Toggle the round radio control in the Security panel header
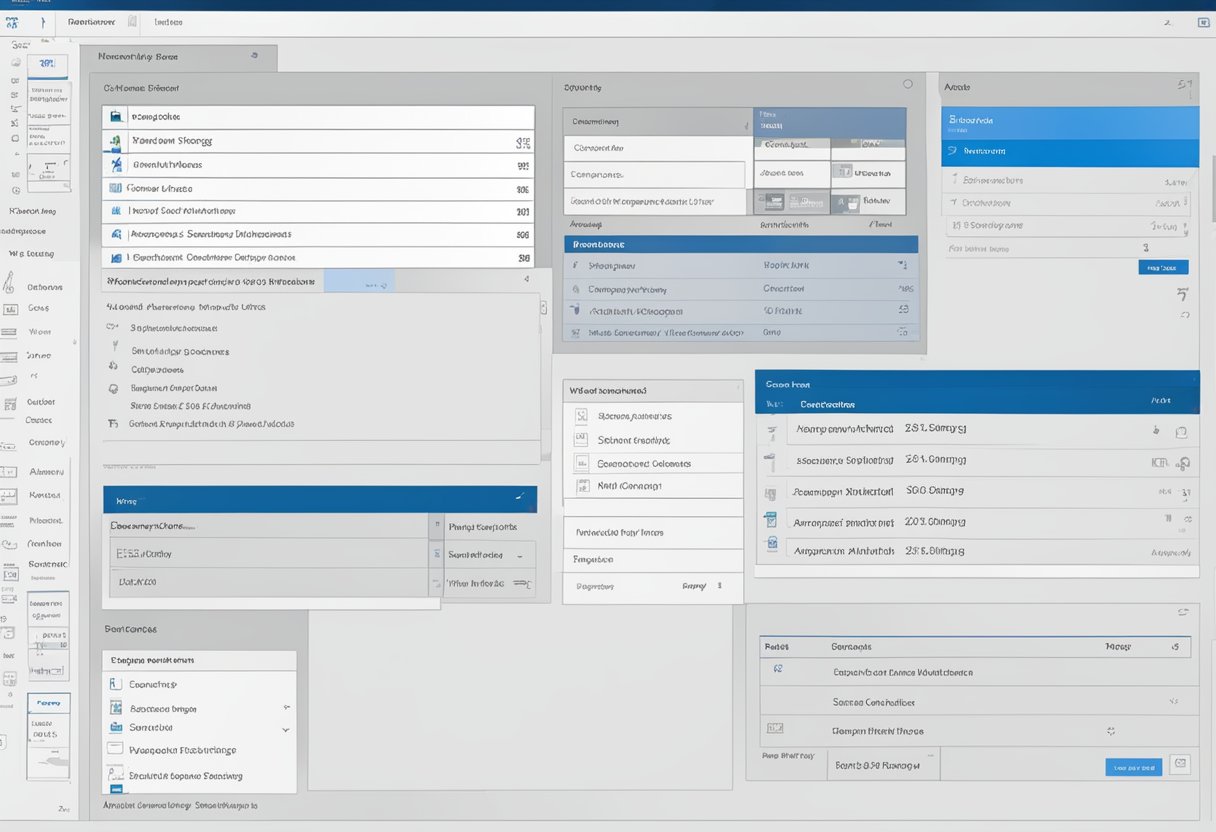Image resolution: width=1216 pixels, height=832 pixels. pos(908,84)
